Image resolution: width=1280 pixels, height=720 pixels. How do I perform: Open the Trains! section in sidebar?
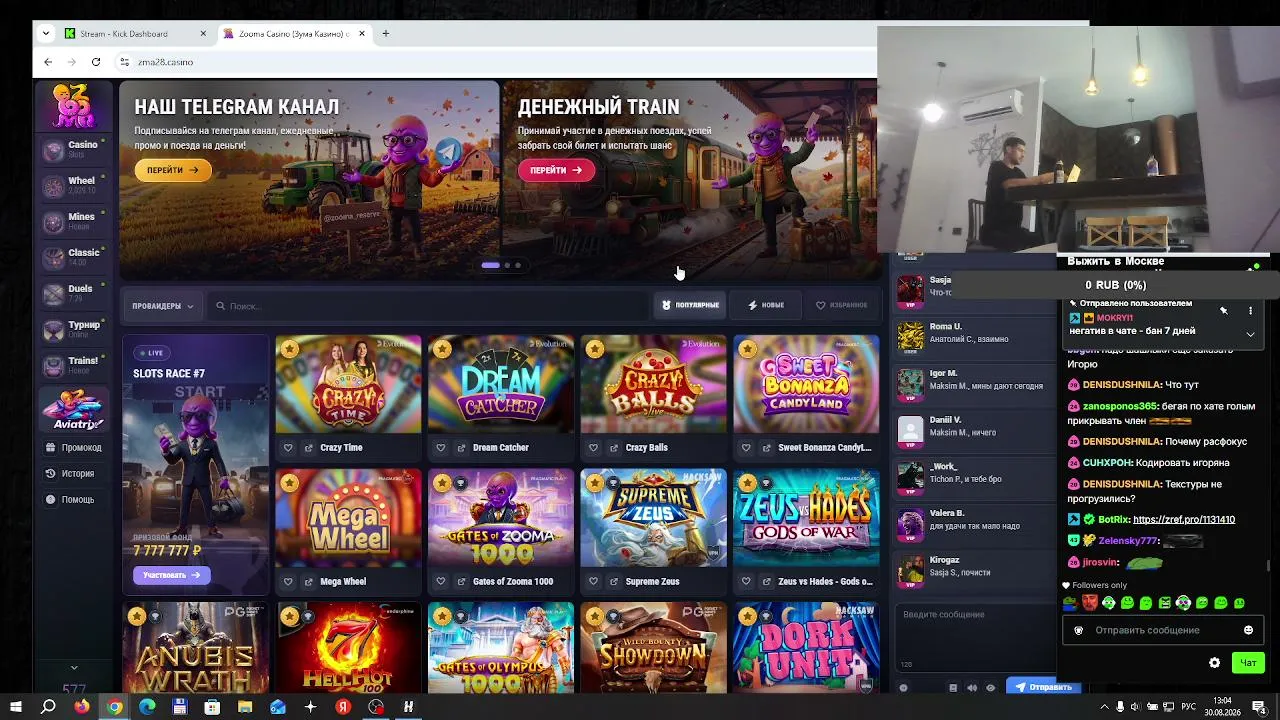pyautogui.click(x=72, y=365)
